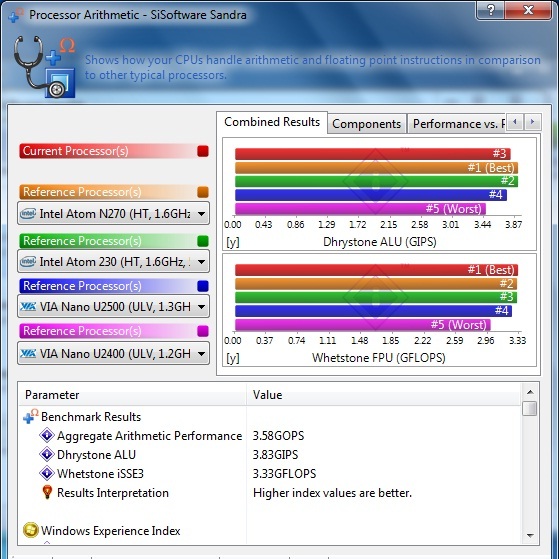Image resolution: width=559 pixels, height=559 pixels.
Task: Click the Dhrystone ALU (GIPS) chart title
Action: tap(379, 242)
